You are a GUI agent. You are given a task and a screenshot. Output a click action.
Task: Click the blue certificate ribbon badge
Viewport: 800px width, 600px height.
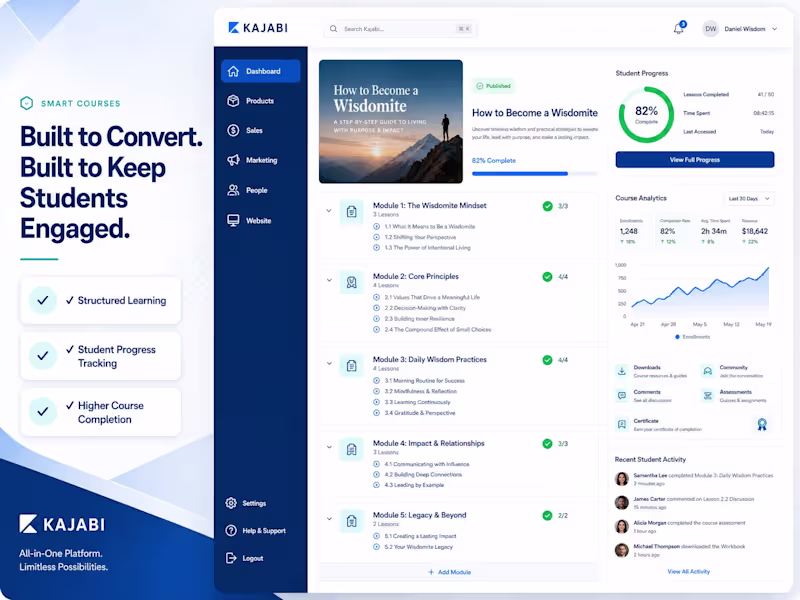tap(762, 424)
